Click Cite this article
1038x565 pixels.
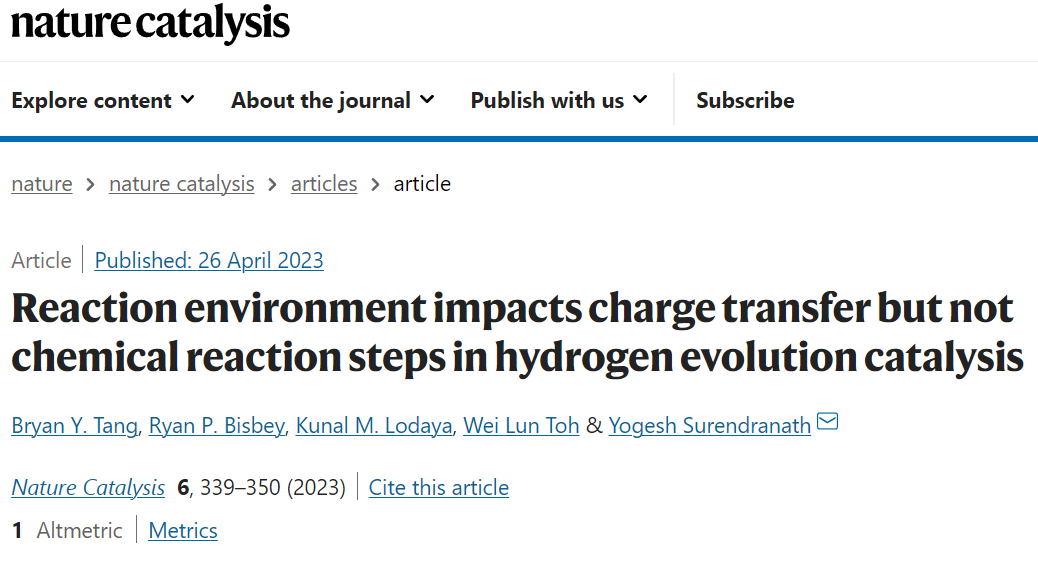[439, 488]
